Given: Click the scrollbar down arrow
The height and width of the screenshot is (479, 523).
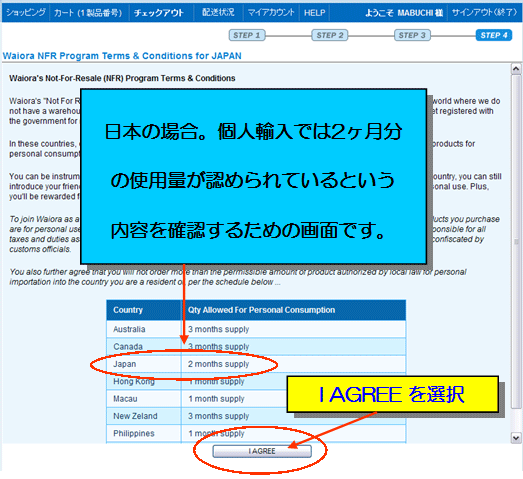Looking at the screenshot, I should pos(516,438).
